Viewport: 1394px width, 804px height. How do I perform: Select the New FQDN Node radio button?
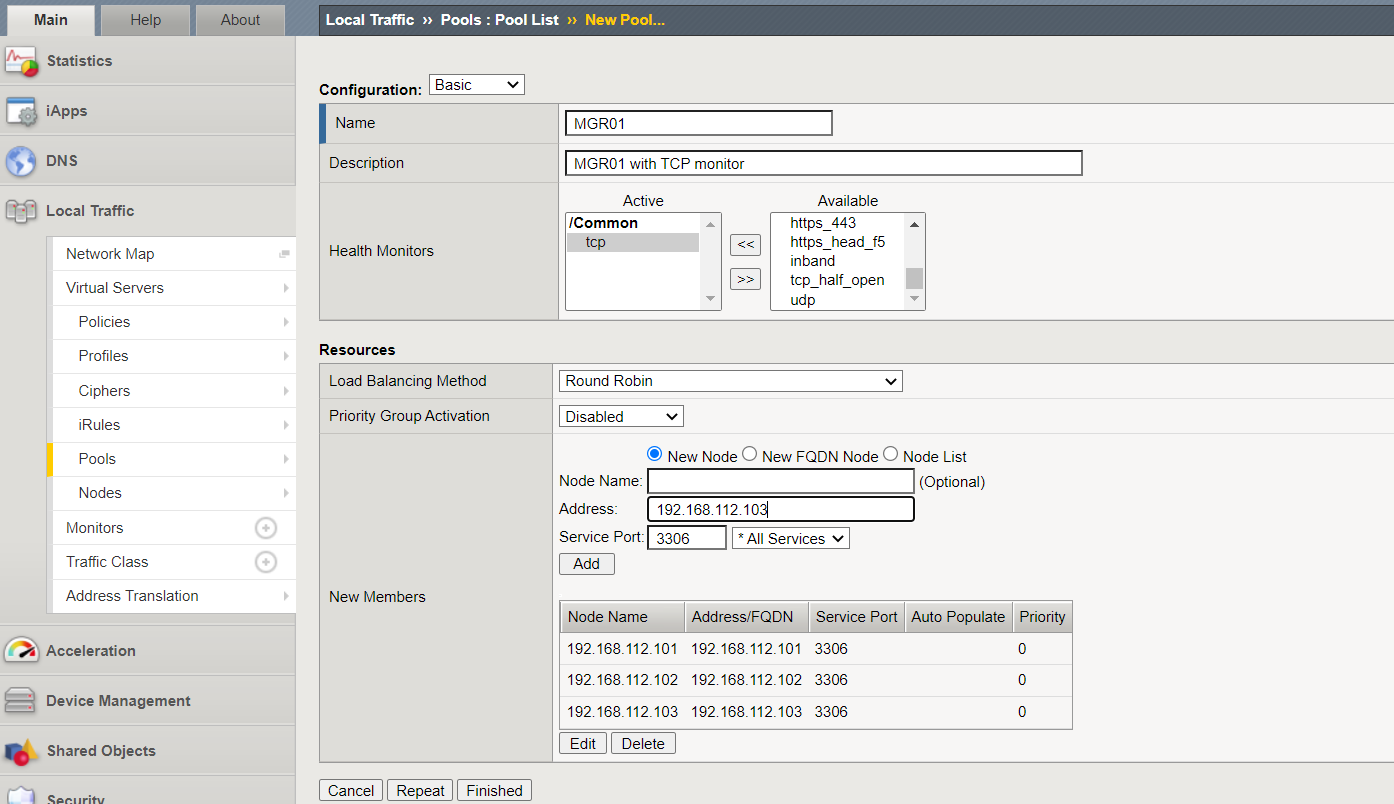tap(749, 453)
